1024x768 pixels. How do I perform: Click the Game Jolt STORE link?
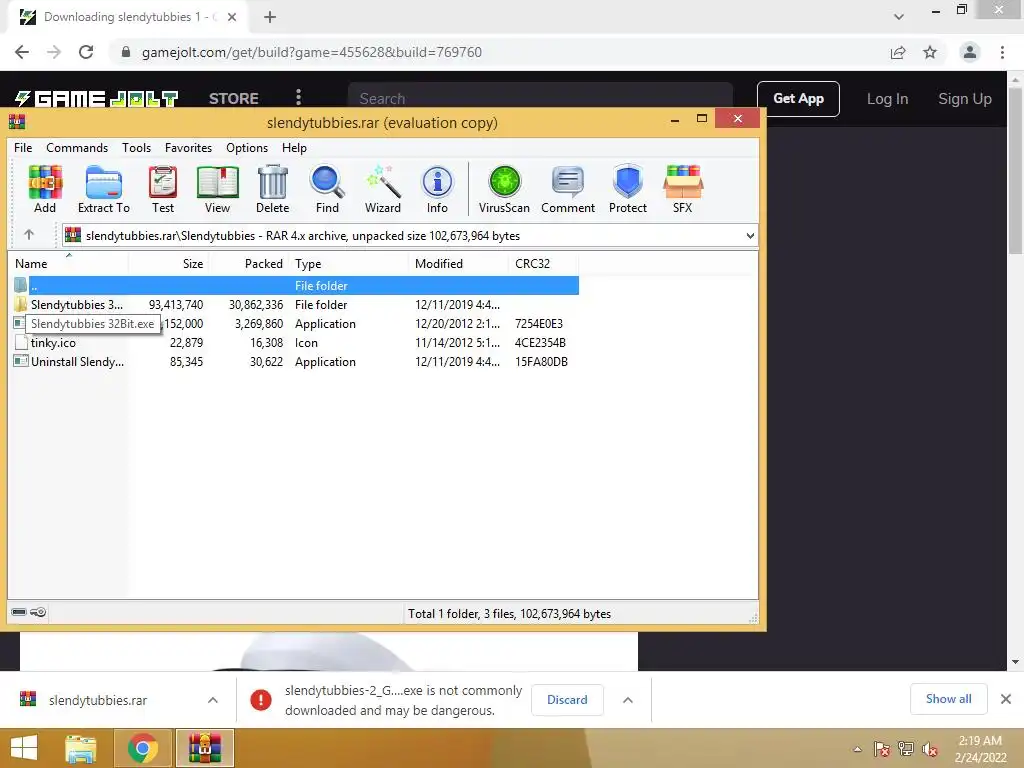(234, 99)
